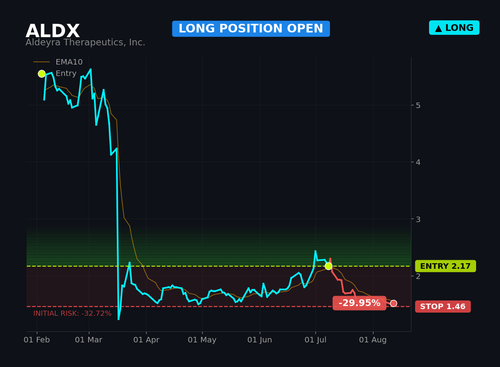Click the price axis value 3
500x367 pixels.
[418, 219]
